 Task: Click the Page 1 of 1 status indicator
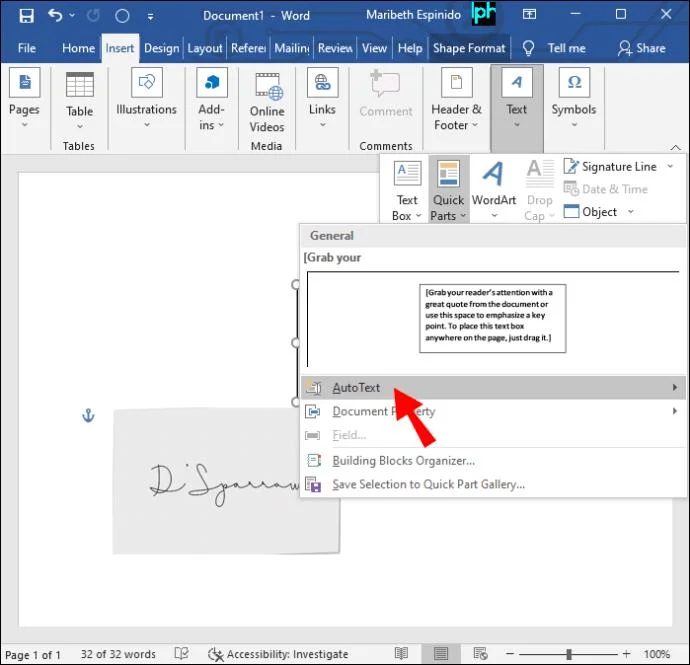(x=33, y=654)
